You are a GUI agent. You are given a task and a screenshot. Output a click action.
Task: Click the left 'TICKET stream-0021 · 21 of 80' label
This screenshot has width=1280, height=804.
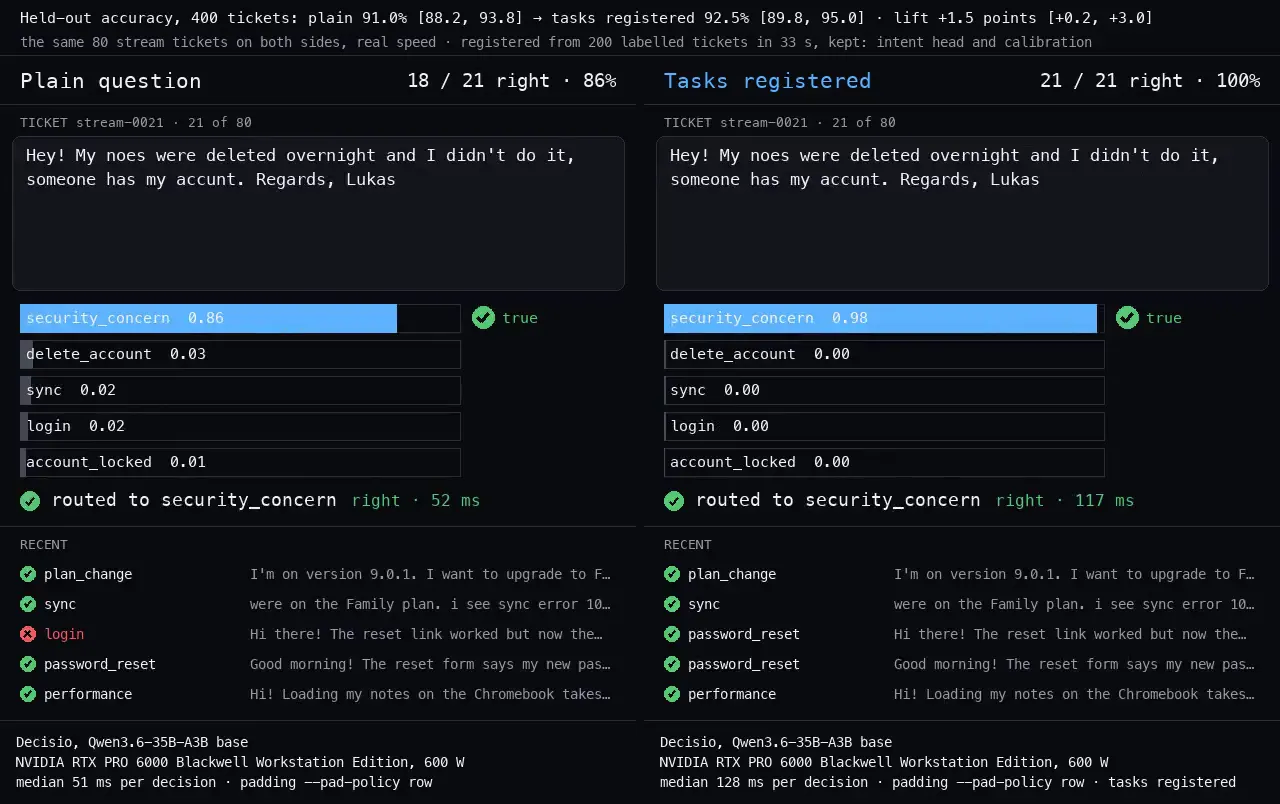136,123
